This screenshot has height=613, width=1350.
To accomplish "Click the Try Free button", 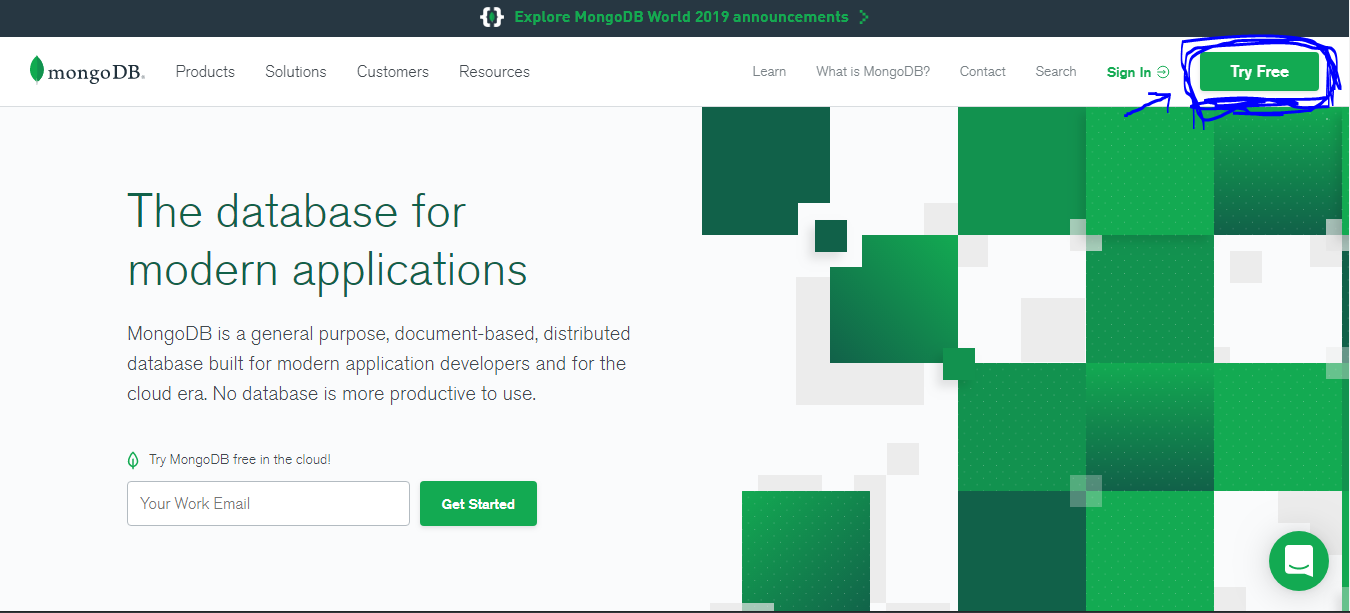I will click(x=1258, y=72).
